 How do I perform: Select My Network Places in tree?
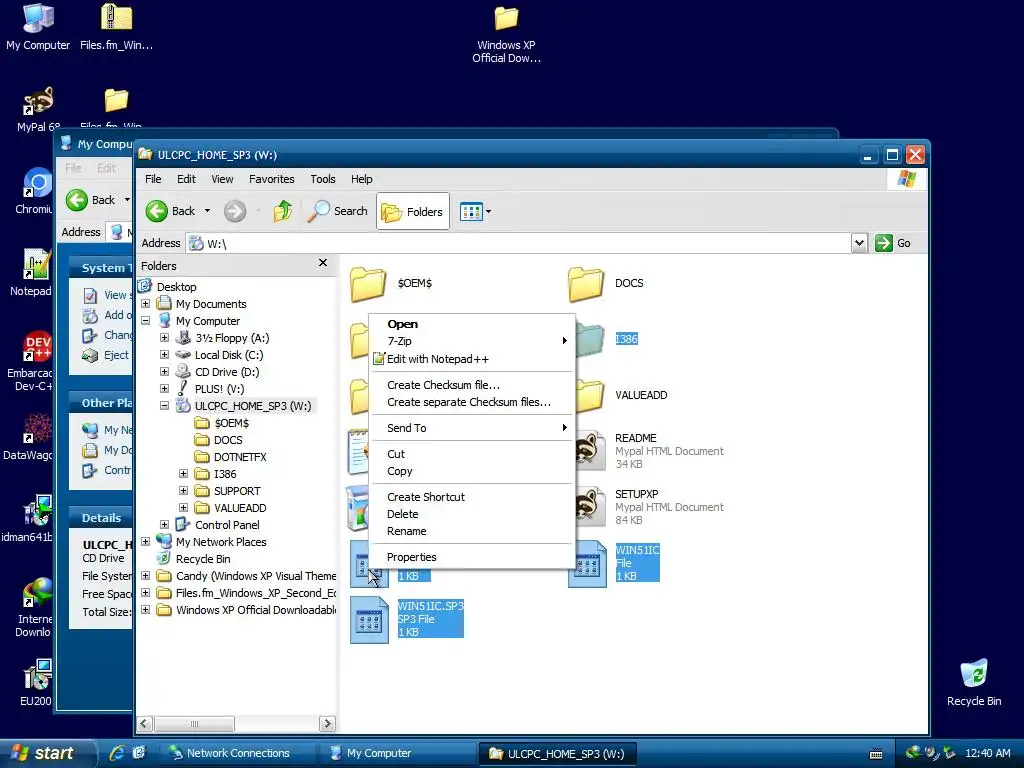coord(221,542)
